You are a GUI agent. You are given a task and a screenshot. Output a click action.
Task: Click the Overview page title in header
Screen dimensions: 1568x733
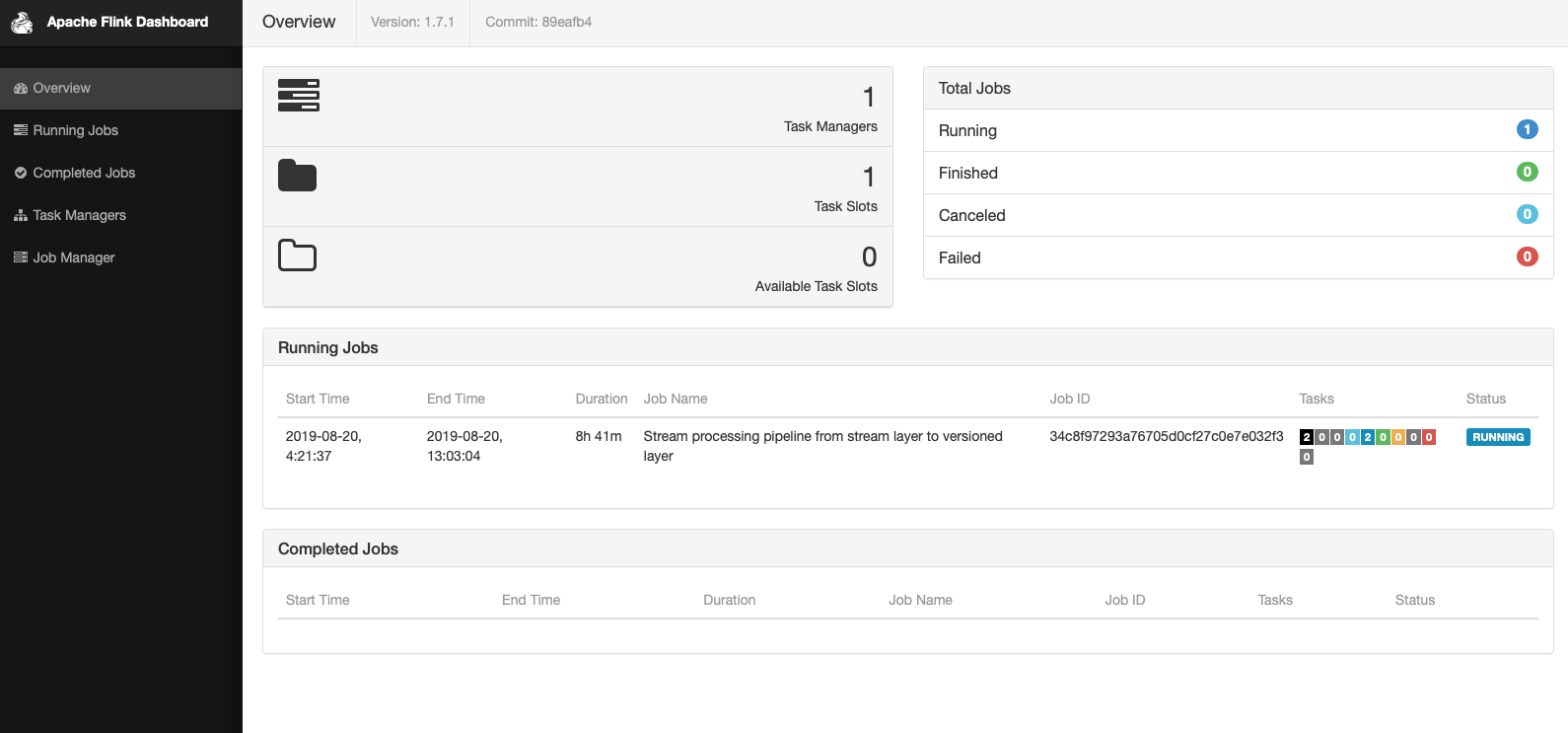tap(299, 22)
